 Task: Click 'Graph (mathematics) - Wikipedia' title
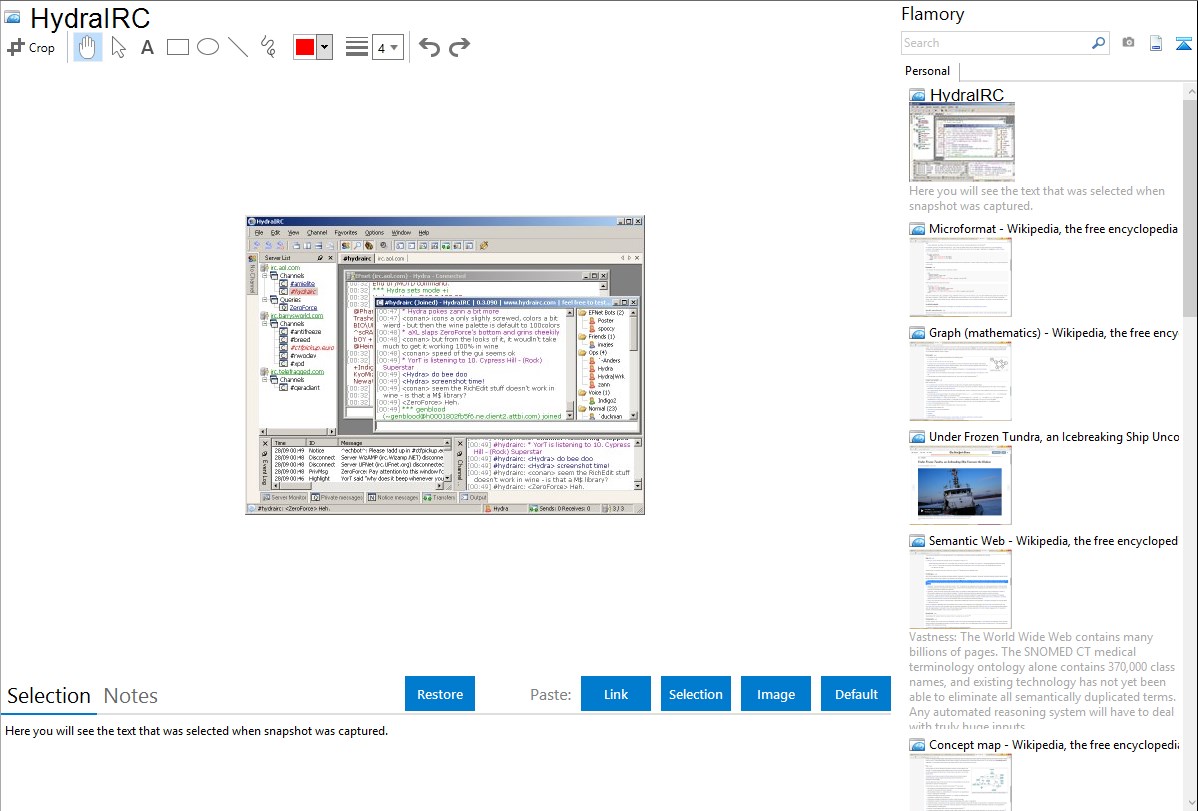[1053, 333]
